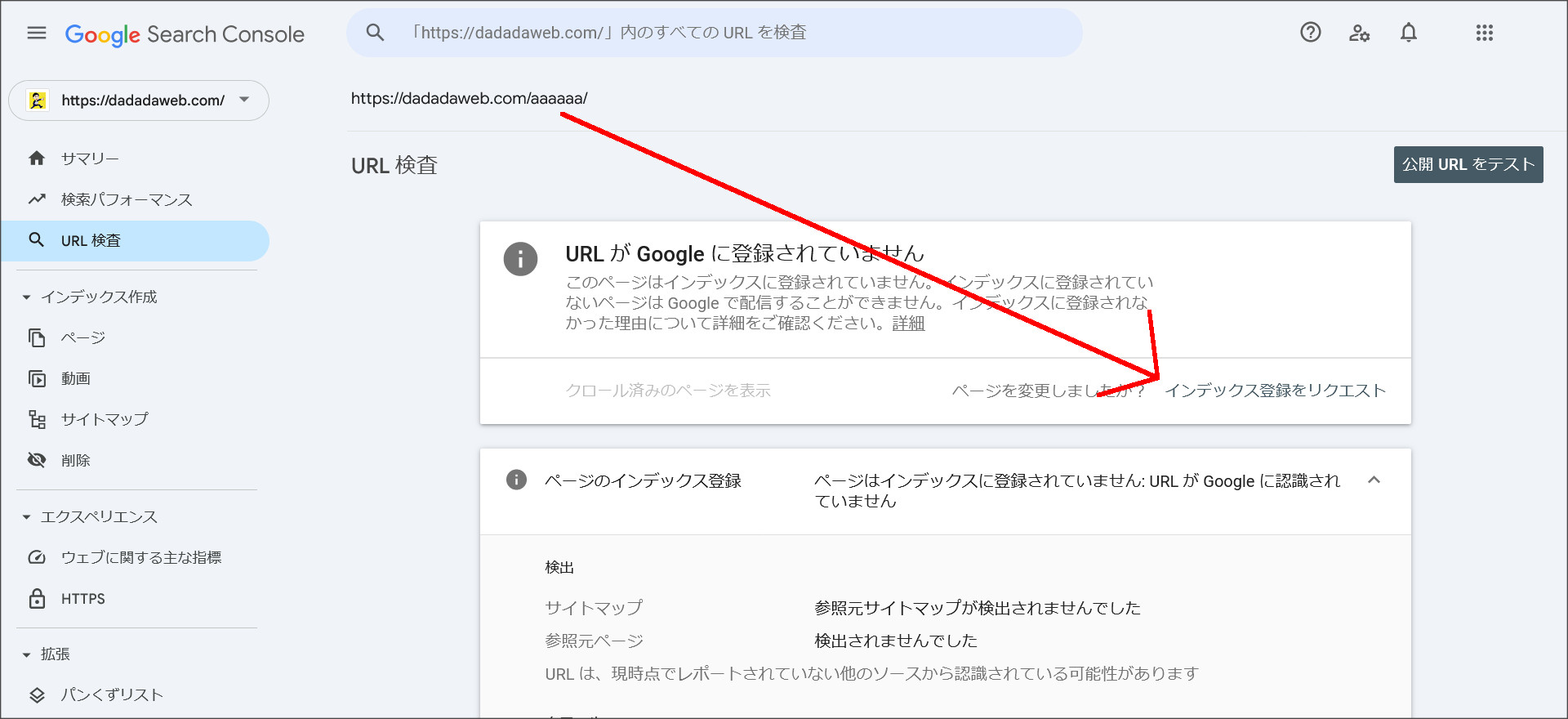Screen dimensions: 1568x719
Task: Open the help question mark icon
Action: (x=1311, y=33)
